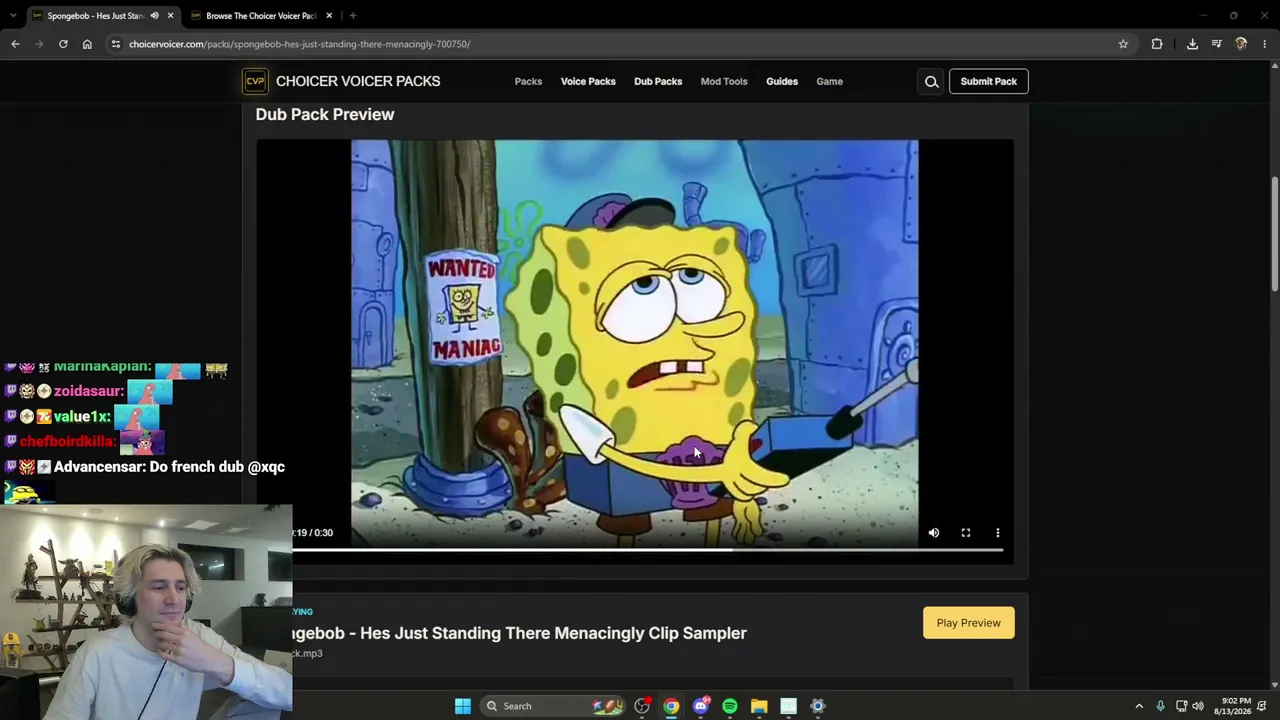Mute the Spongebob tab via its speaker icon
The width and height of the screenshot is (1280, 720).
[x=154, y=16]
